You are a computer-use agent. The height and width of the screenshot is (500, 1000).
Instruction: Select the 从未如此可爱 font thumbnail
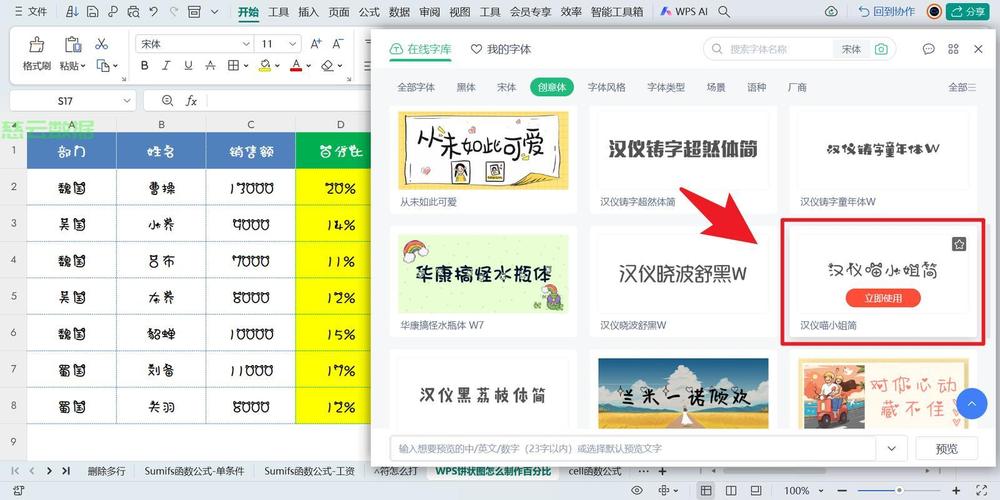pos(483,151)
